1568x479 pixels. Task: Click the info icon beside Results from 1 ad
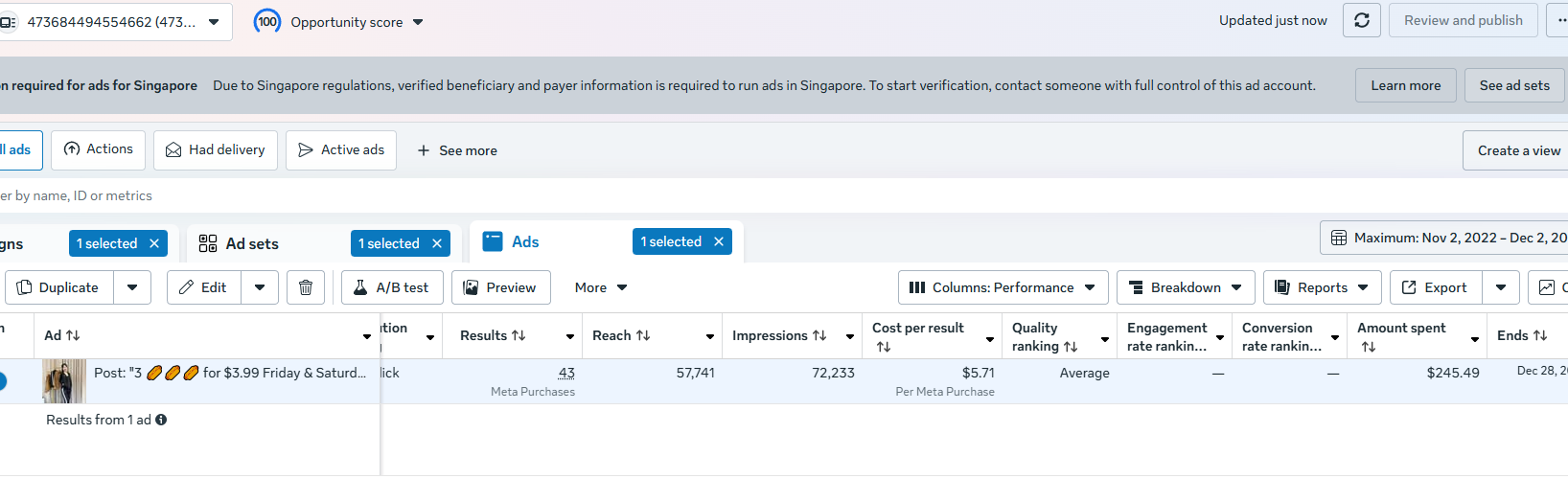[x=161, y=420]
